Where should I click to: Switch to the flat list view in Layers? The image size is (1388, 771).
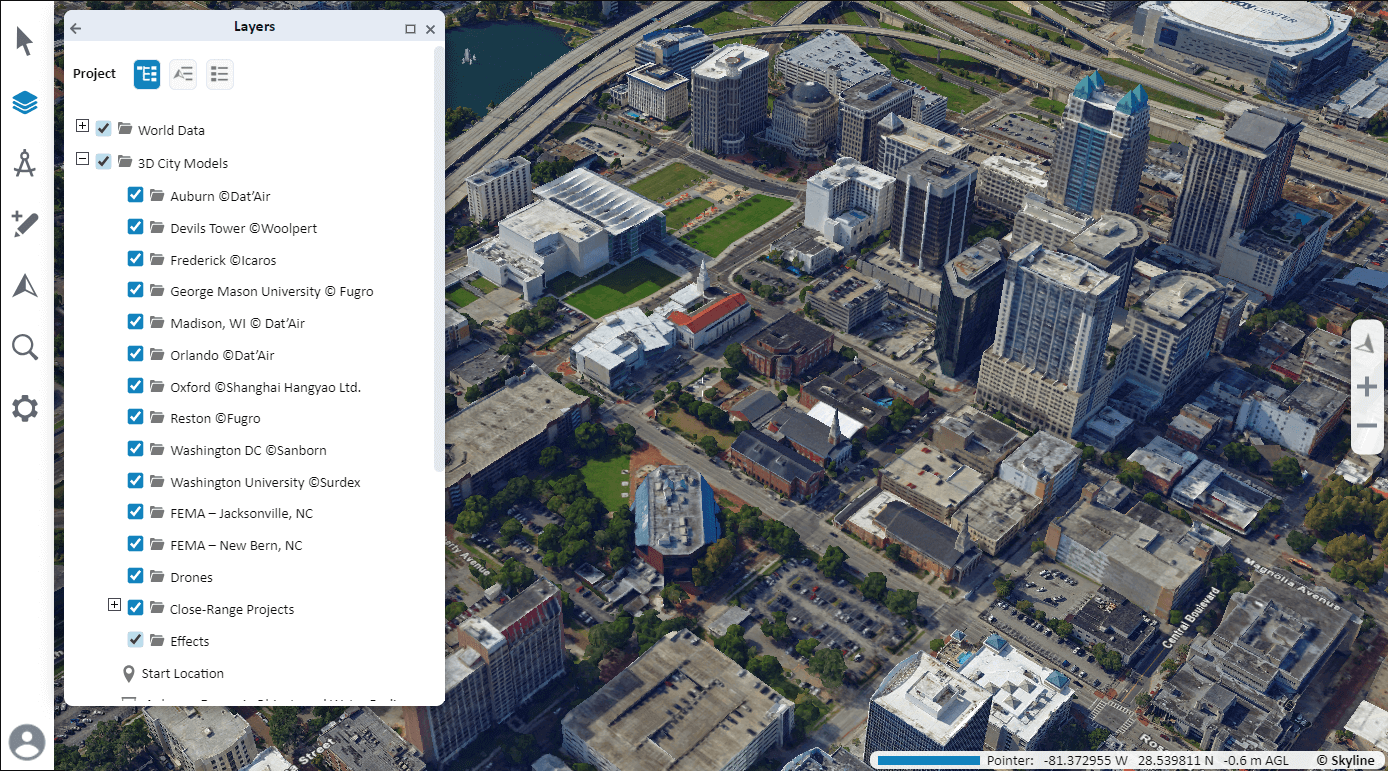pos(219,73)
